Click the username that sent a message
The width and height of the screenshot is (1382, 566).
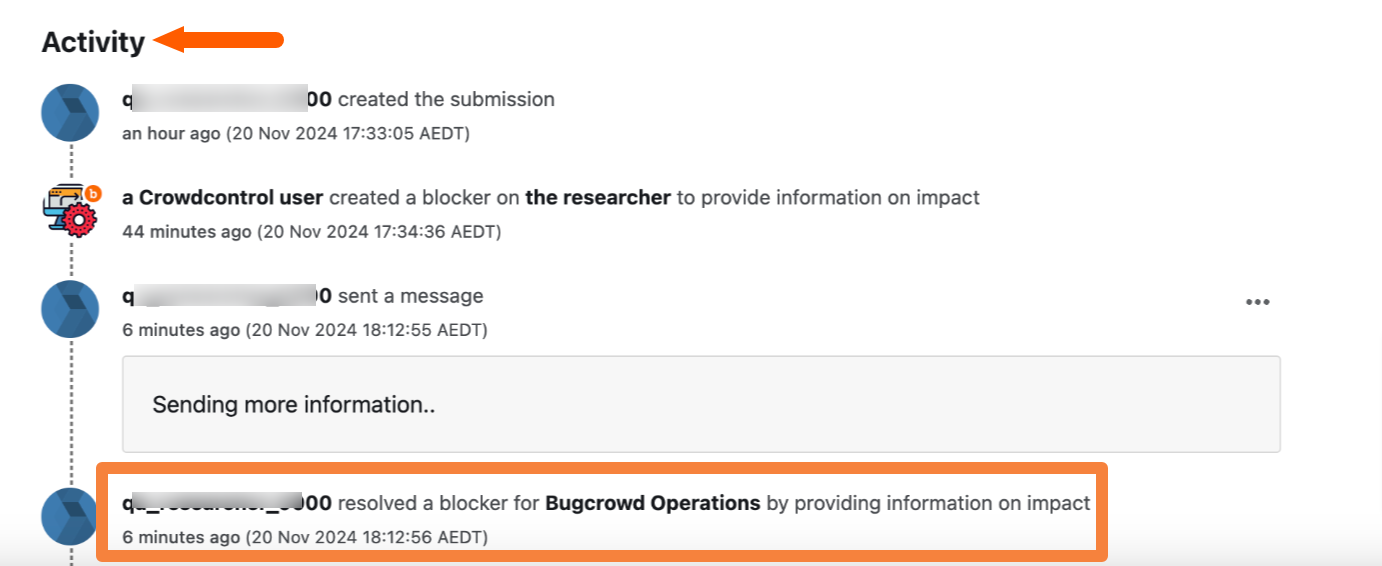click(227, 296)
